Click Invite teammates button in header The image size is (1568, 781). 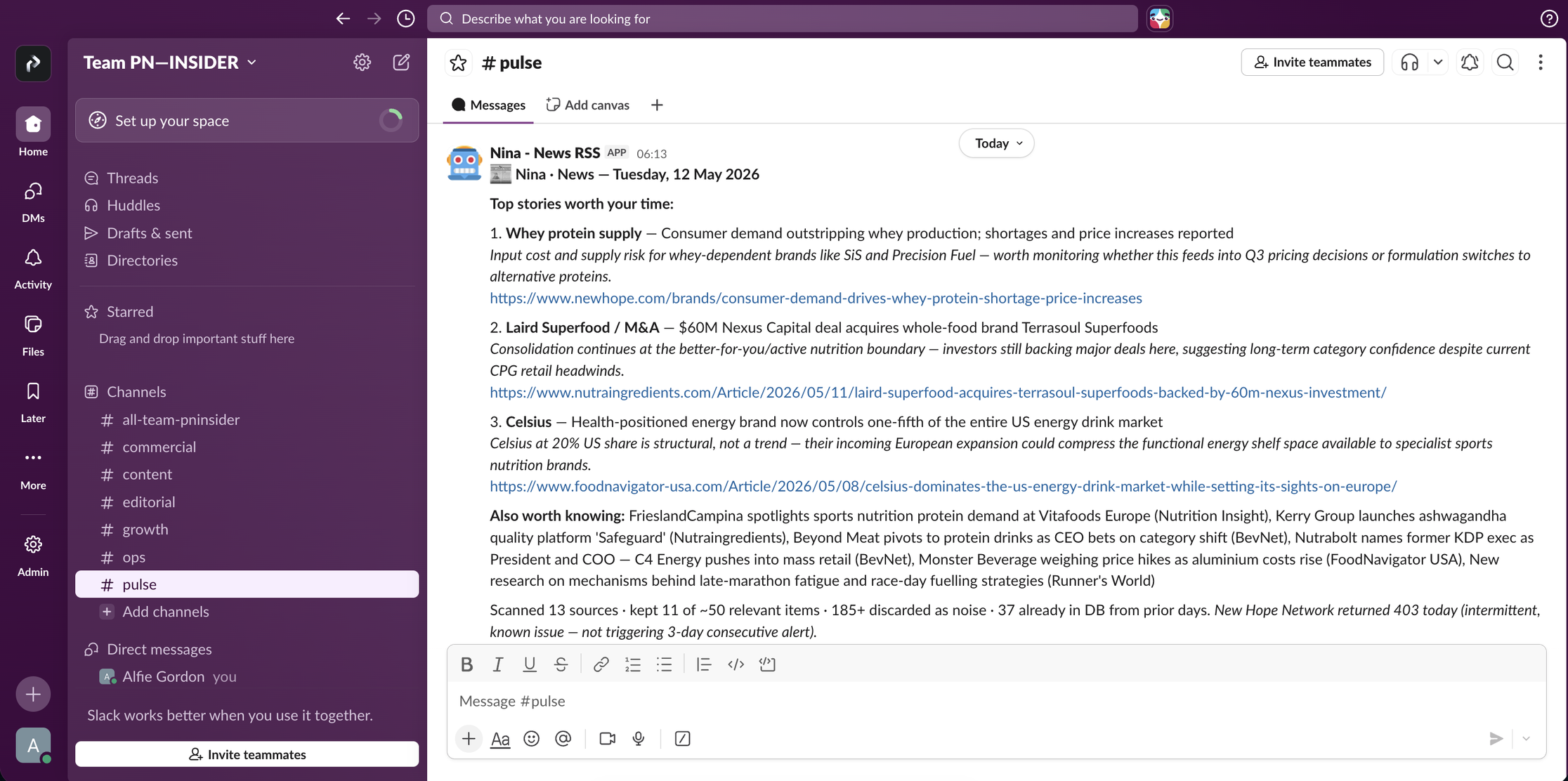click(x=1312, y=62)
